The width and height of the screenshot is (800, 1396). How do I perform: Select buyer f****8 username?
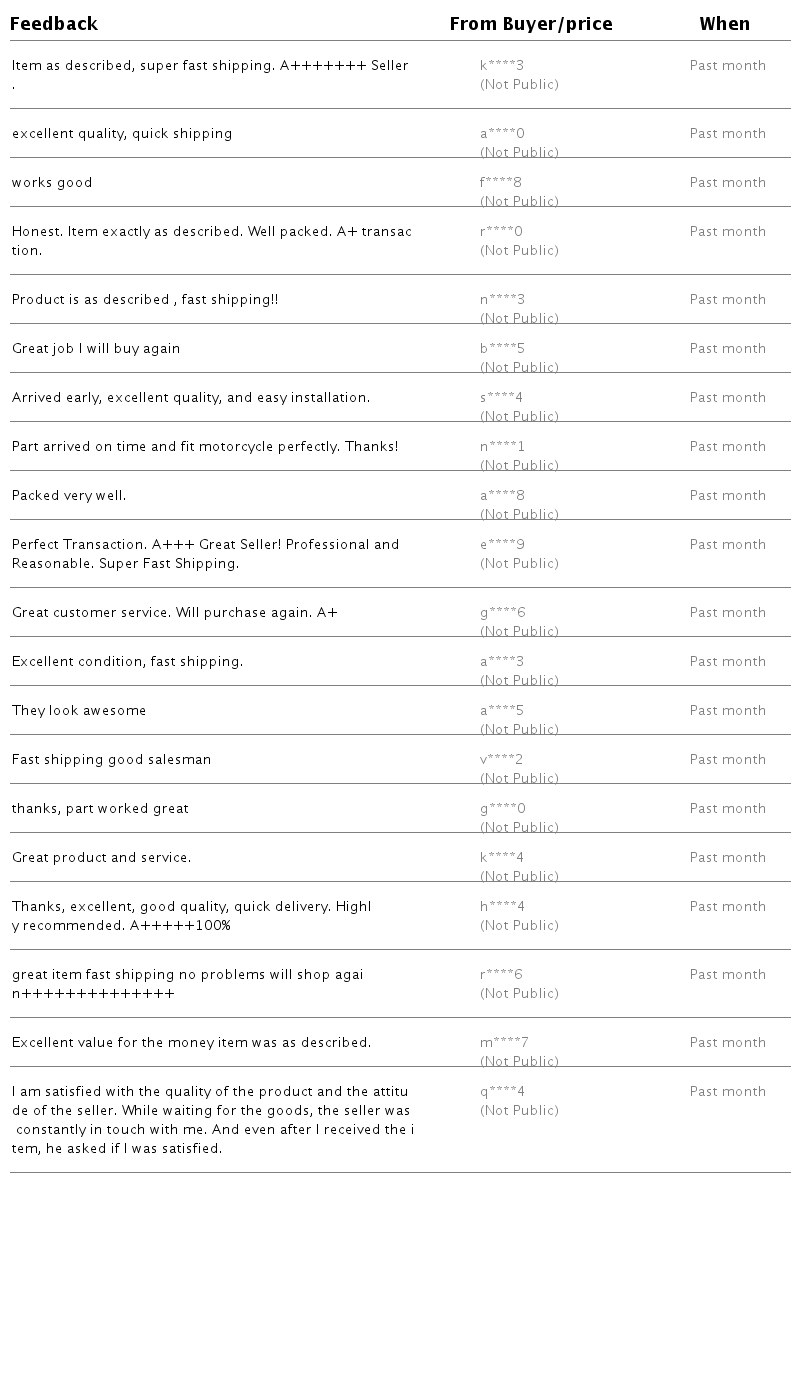501,183
